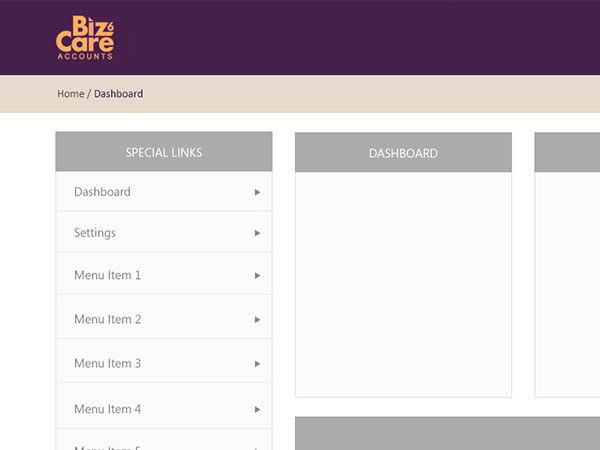Viewport: 600px width, 450px height.
Task: Click the triangle icon beside Menu Item 3
Action: coord(257,364)
